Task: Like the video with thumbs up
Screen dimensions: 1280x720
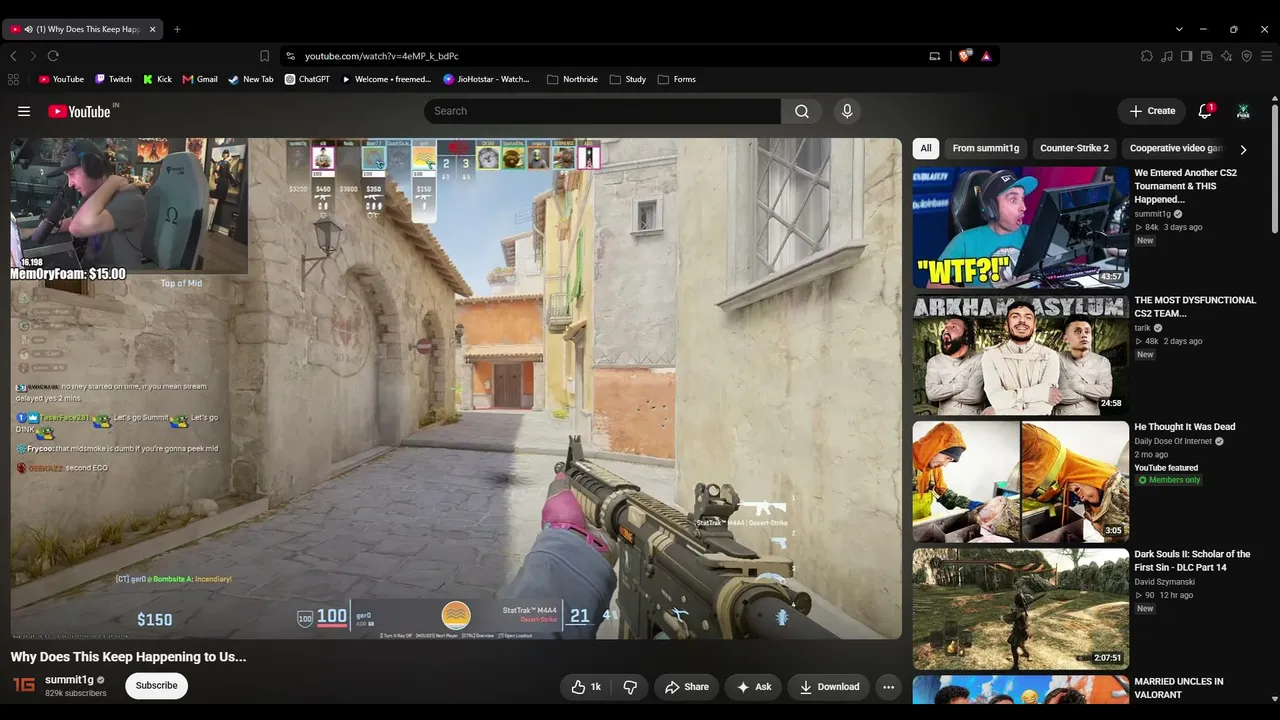Action: pos(586,687)
